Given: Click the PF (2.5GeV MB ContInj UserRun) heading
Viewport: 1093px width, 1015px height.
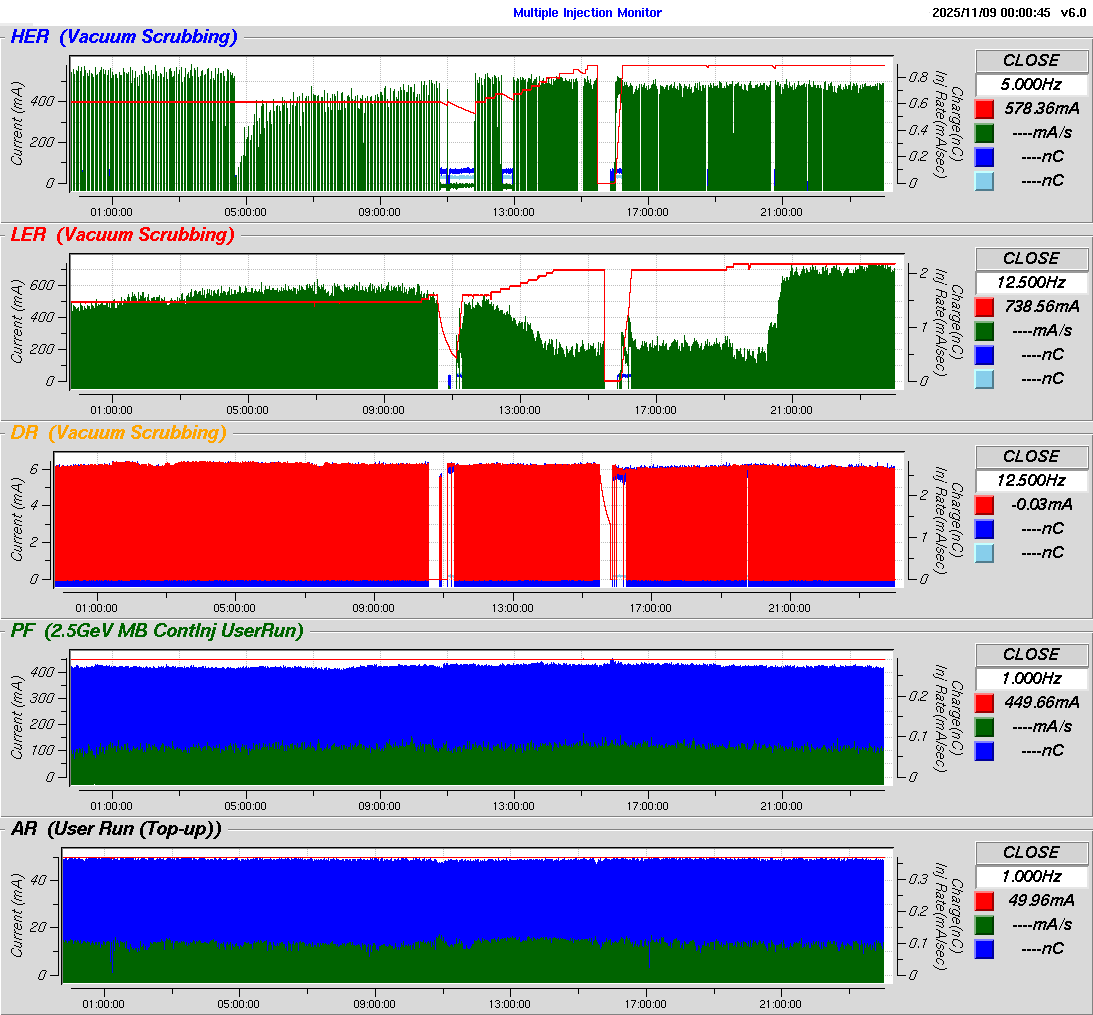Looking at the screenshot, I should click(158, 631).
